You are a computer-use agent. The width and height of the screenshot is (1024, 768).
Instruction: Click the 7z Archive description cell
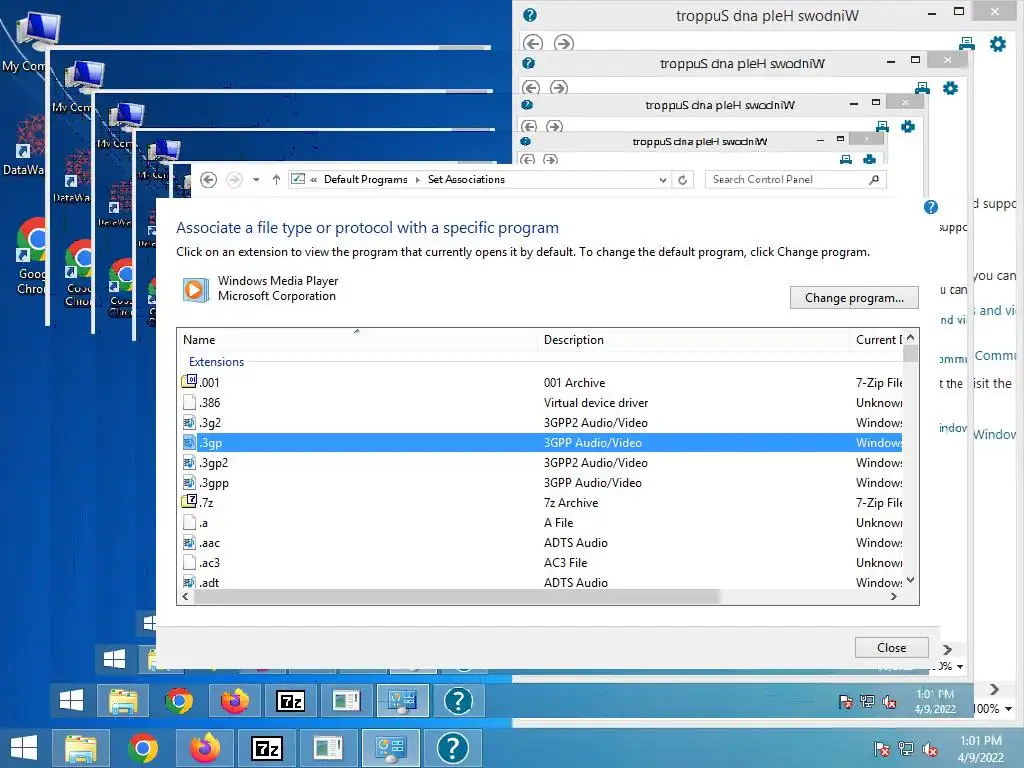571,503
